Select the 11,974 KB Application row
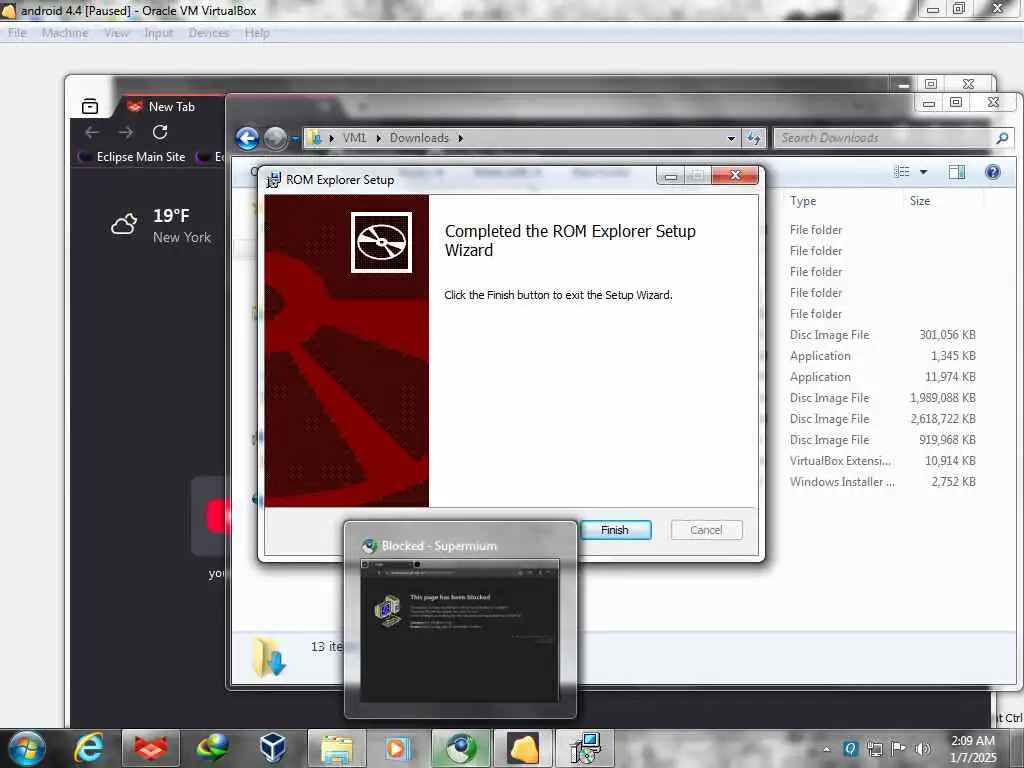Image resolution: width=1024 pixels, height=768 pixels. click(882, 377)
